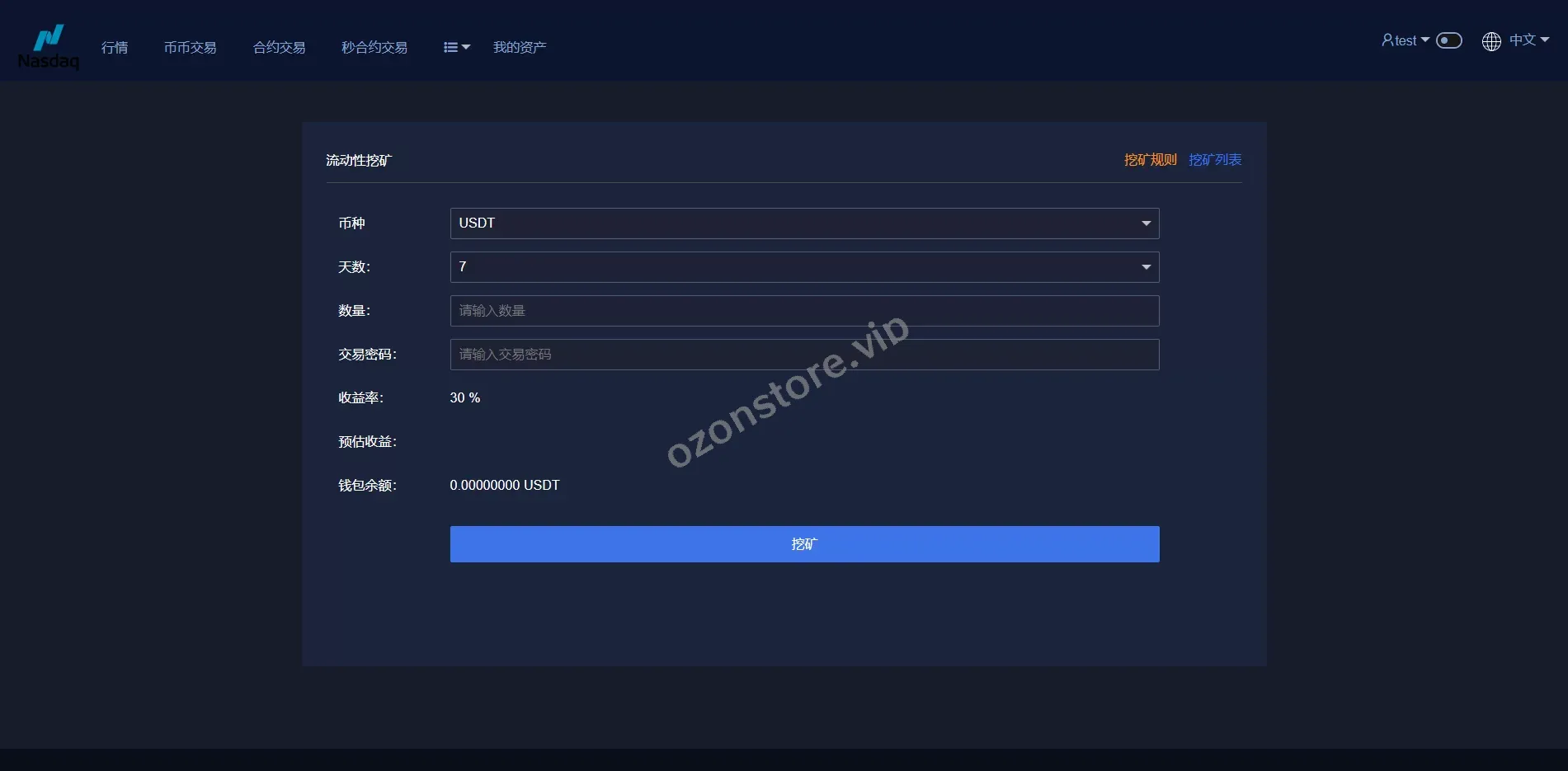Open the 币币交易 menu item
Screen dimensions: 1568x771
190,48
